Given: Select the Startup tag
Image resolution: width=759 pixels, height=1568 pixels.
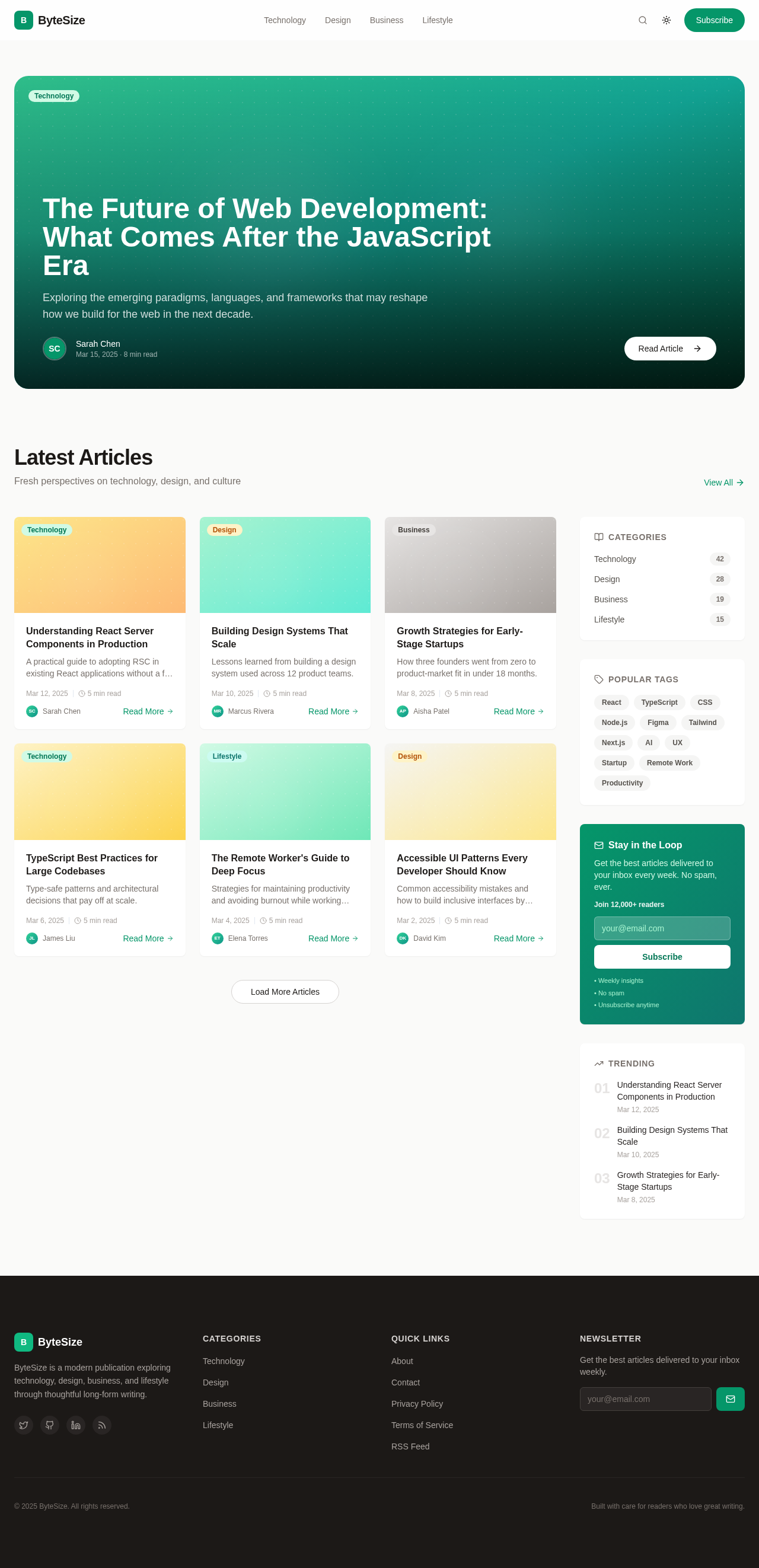Looking at the screenshot, I should click(614, 763).
